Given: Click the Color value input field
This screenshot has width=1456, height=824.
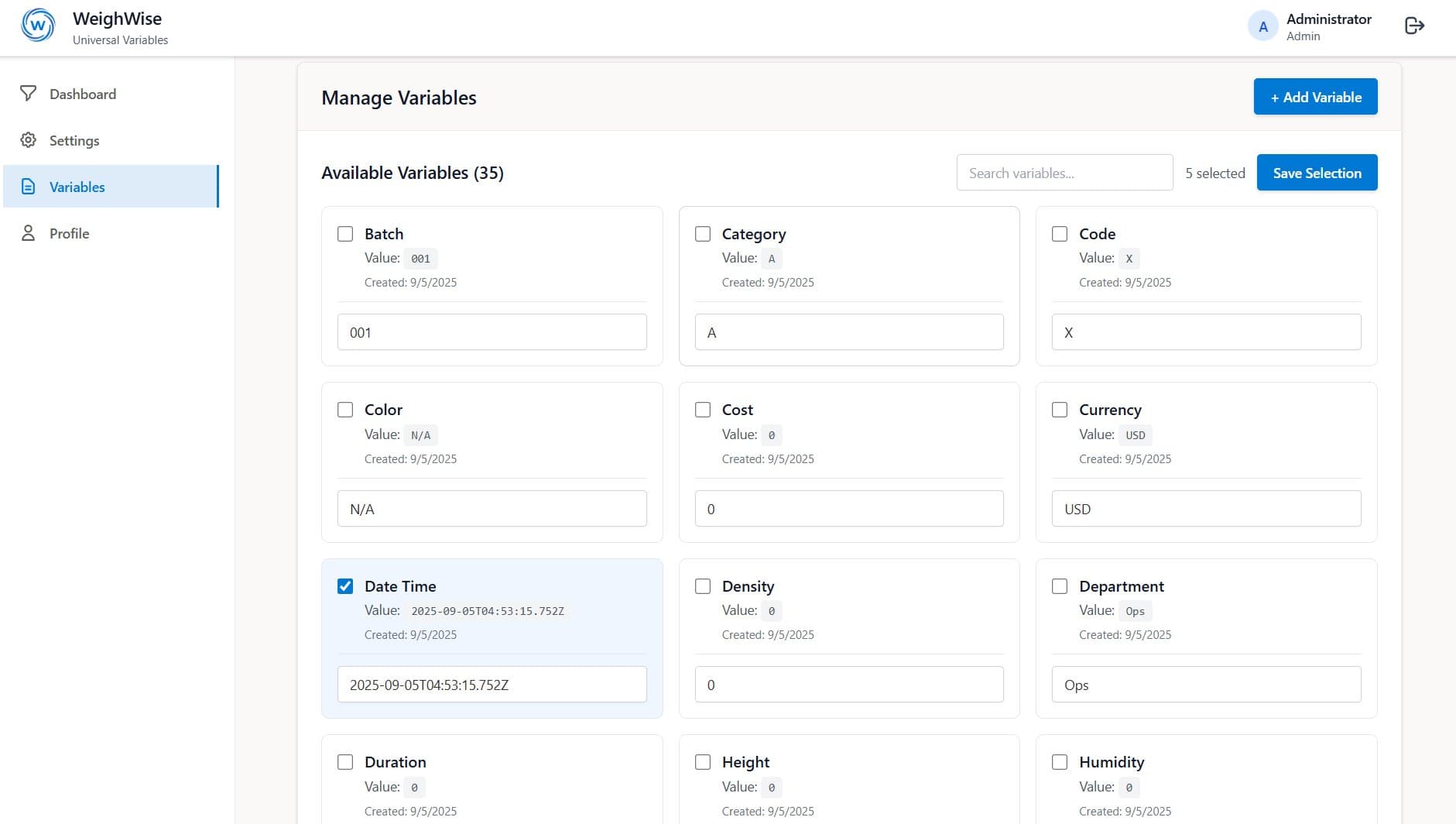Looking at the screenshot, I should click(492, 509).
